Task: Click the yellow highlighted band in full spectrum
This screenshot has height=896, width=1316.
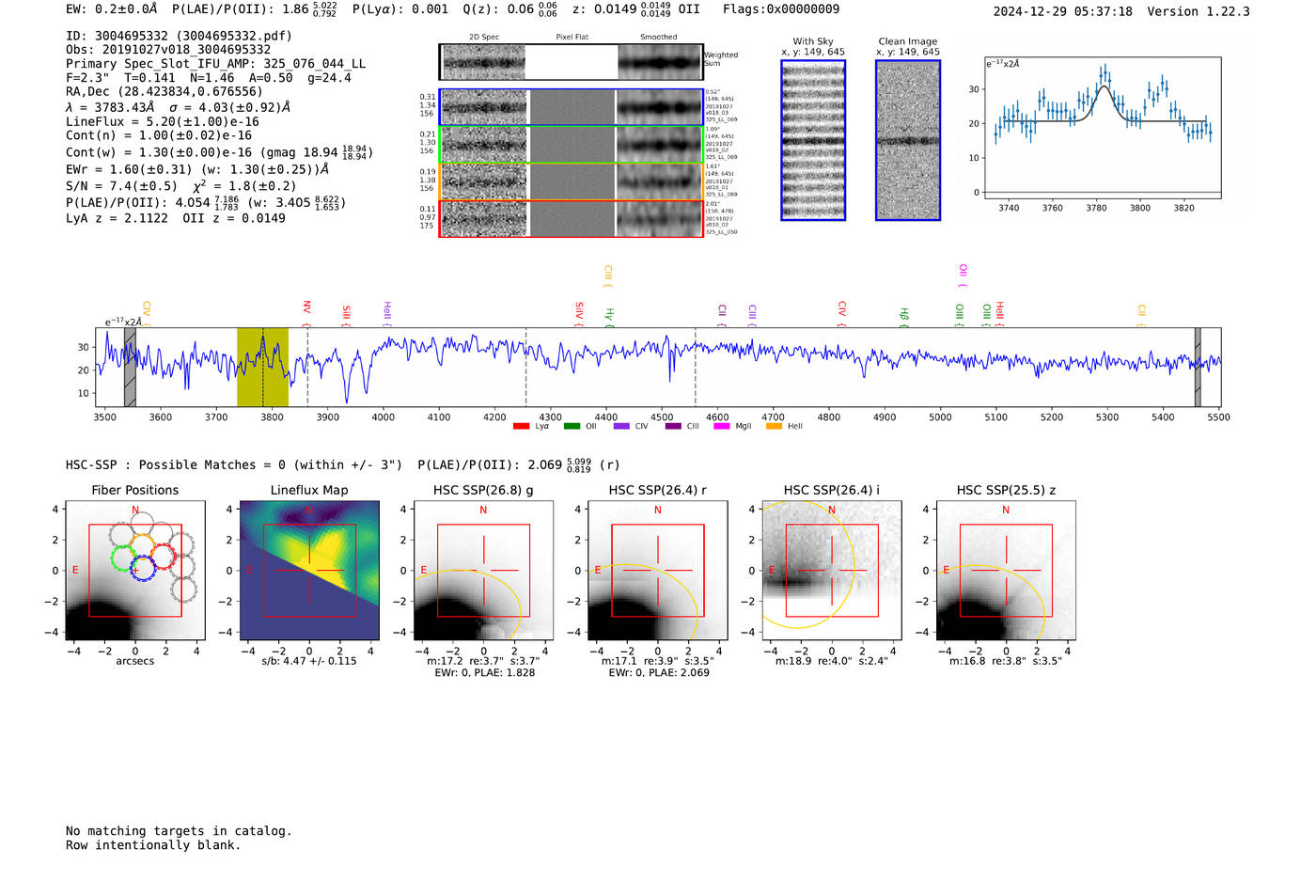Action: pos(262,368)
